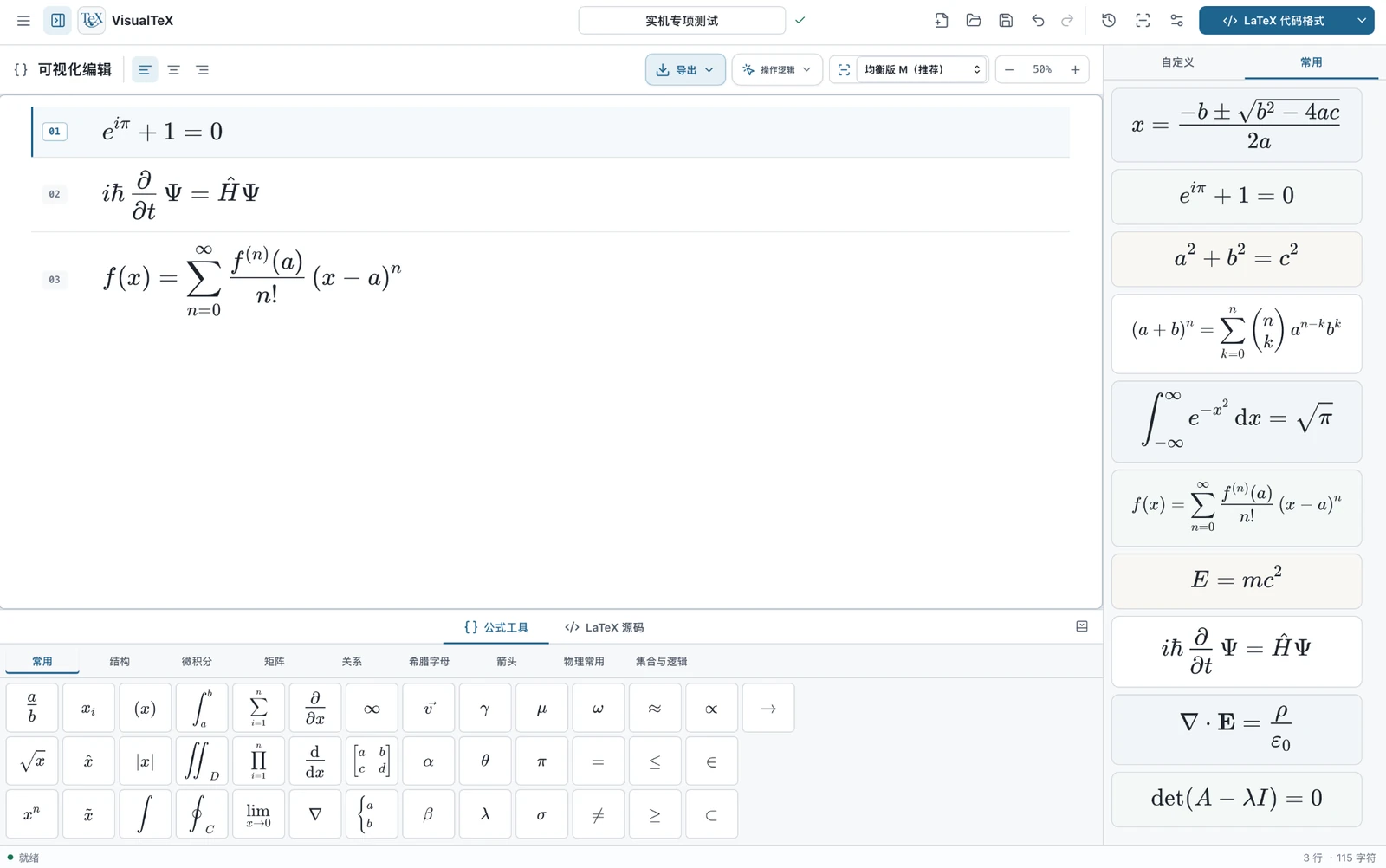Insert the det(A − λI) = 0 template
This screenshot has height=868, width=1386.
click(x=1236, y=799)
